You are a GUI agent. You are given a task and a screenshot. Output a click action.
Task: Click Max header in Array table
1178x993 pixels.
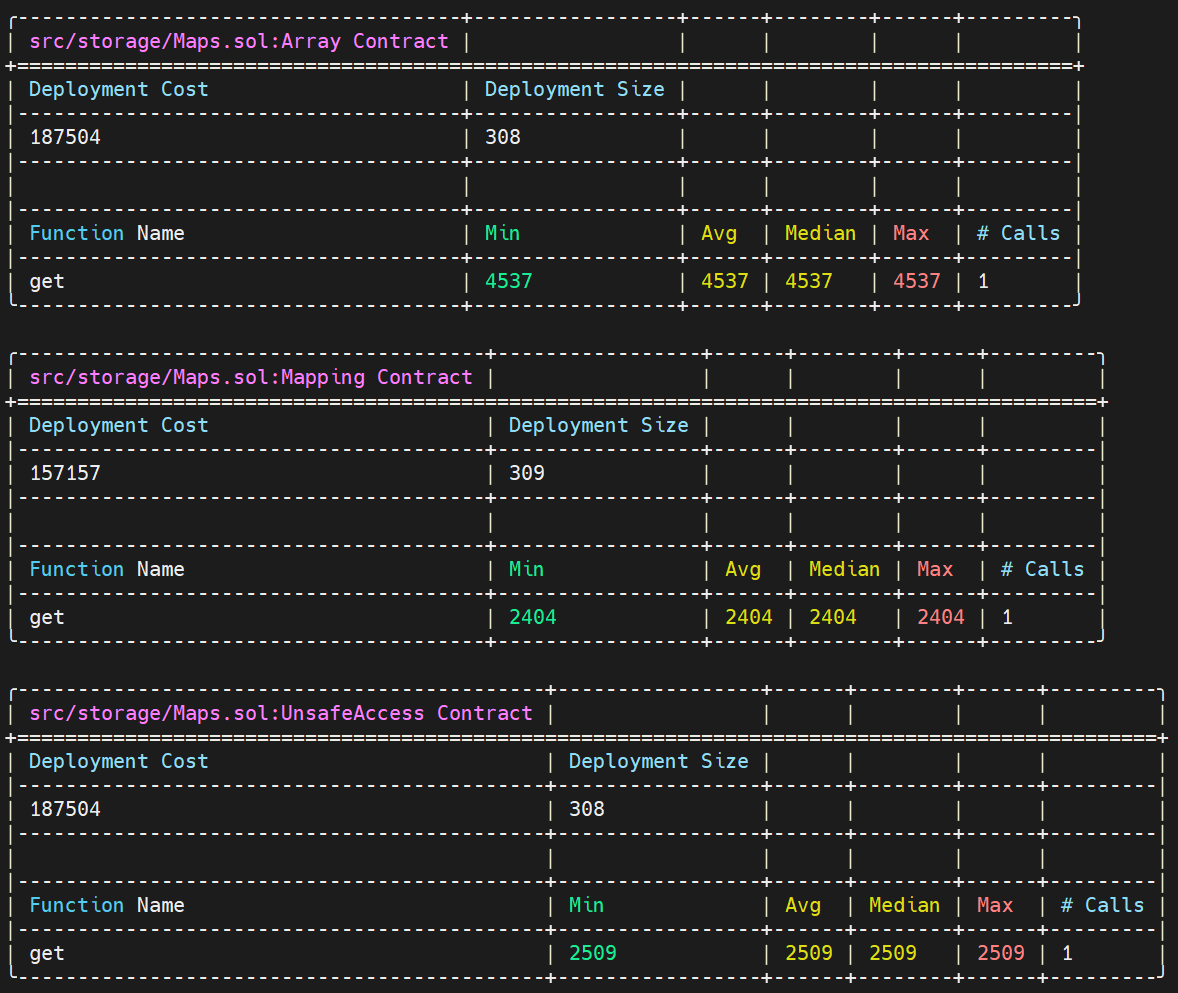(911, 234)
